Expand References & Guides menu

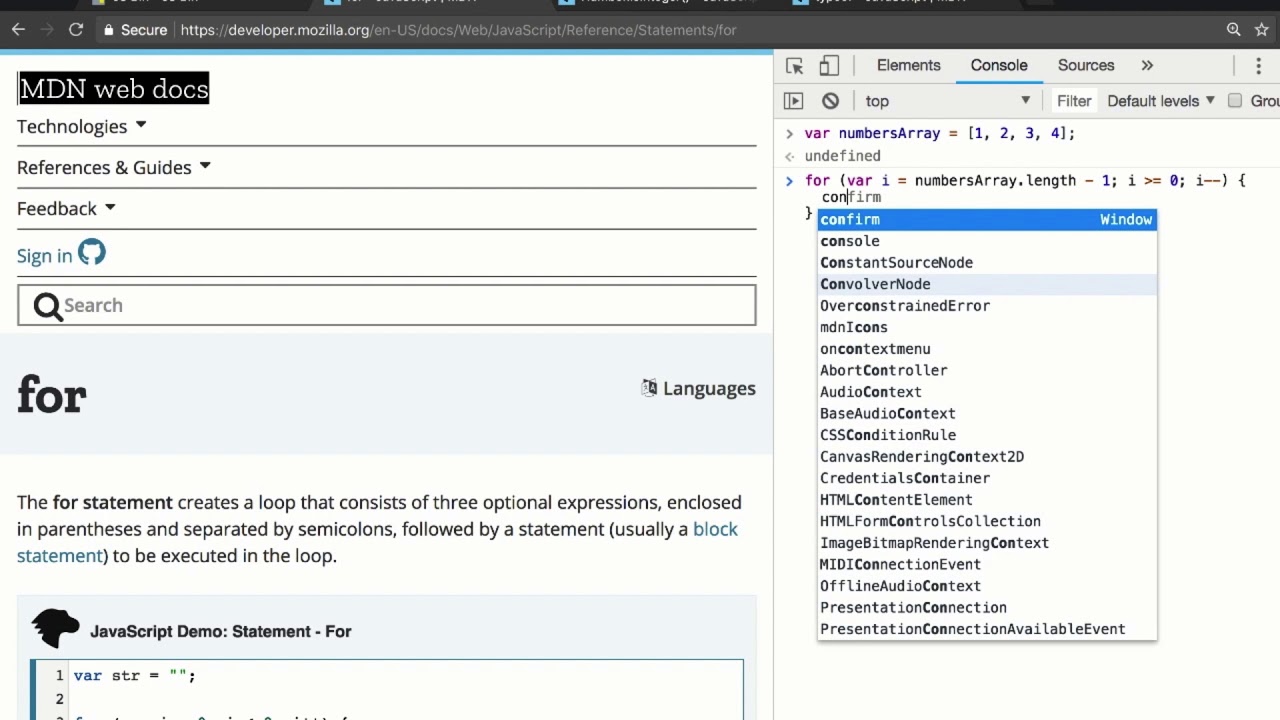point(114,167)
